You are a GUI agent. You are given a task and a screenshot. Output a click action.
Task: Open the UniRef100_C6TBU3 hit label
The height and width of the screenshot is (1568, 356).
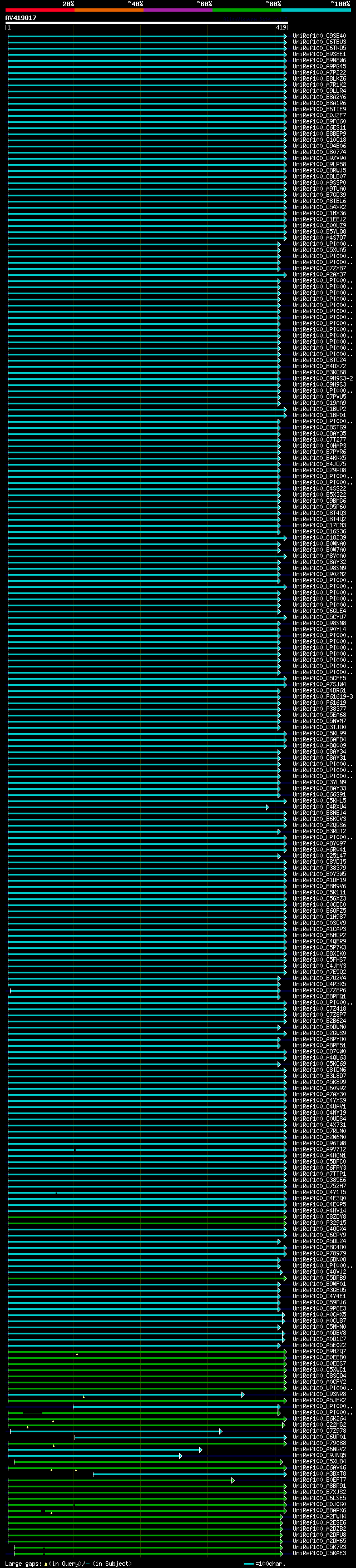[x=319, y=42]
